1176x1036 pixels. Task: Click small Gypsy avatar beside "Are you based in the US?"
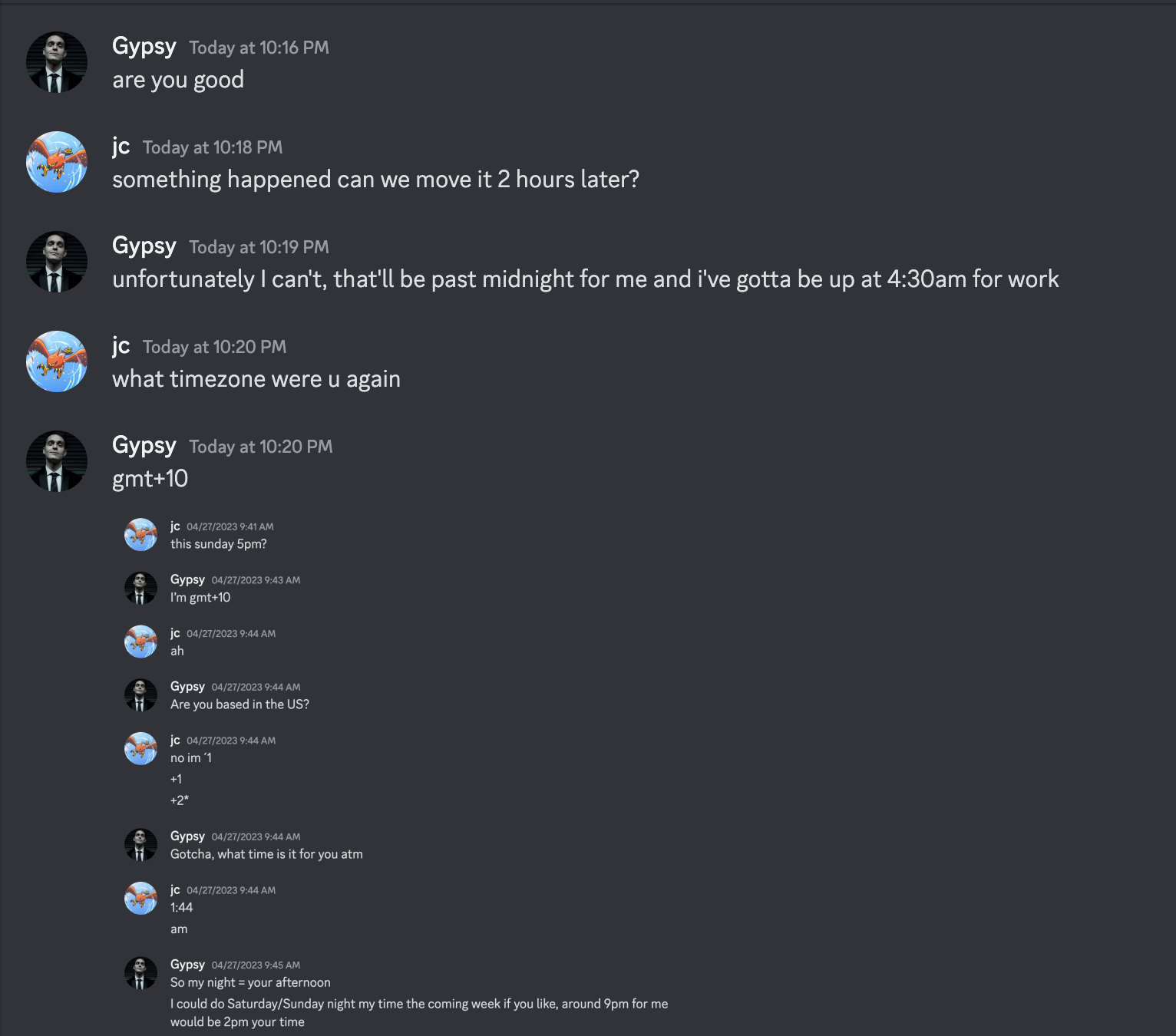click(x=140, y=695)
